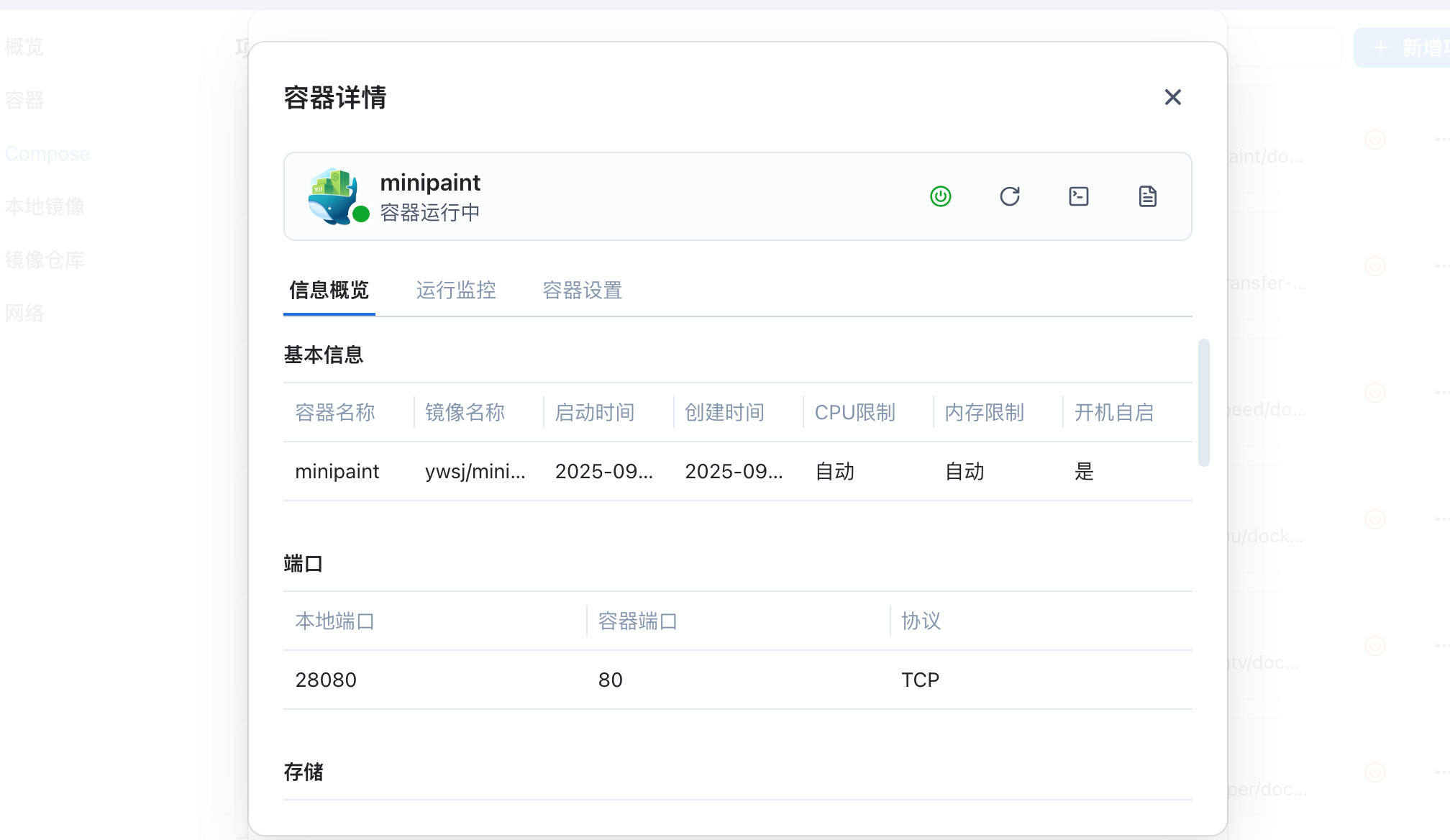
Task: Switch to the 运行监控 tab
Action: pos(456,290)
